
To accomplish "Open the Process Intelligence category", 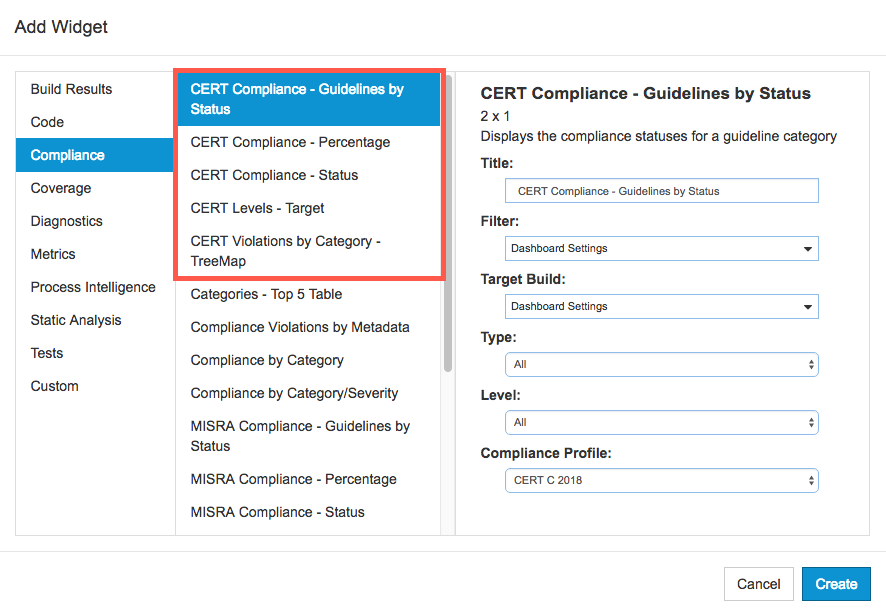I will (x=95, y=287).
